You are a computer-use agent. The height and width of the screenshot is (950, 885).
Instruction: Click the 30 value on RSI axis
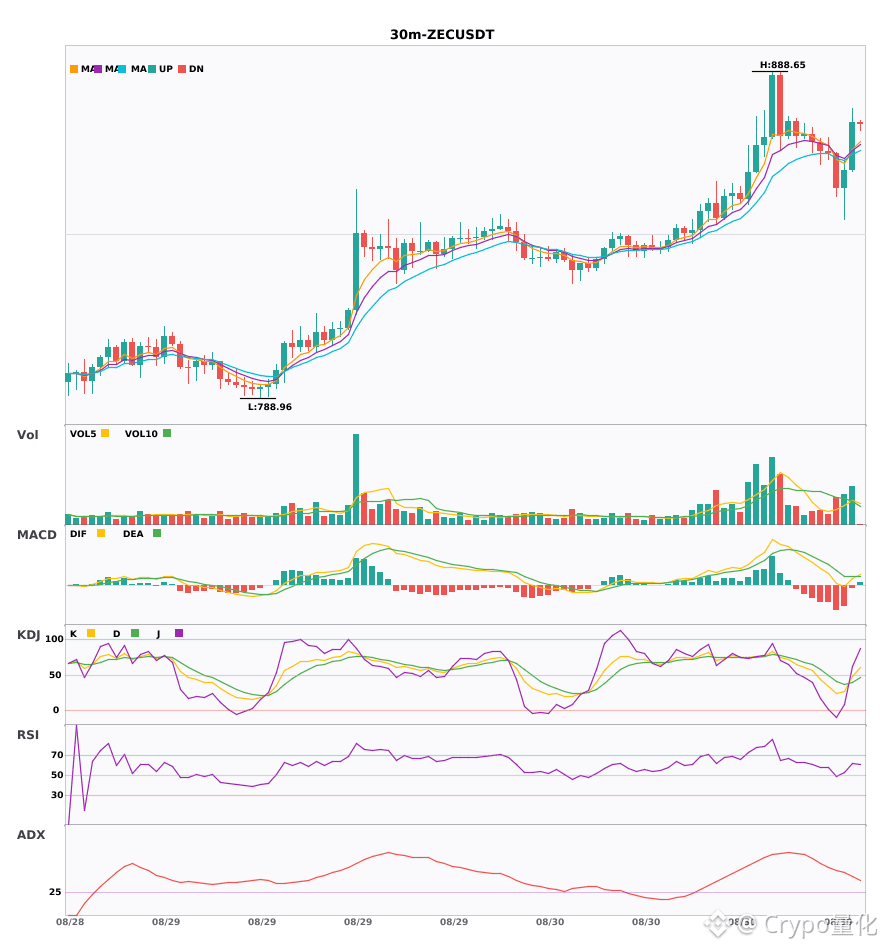[x=58, y=795]
